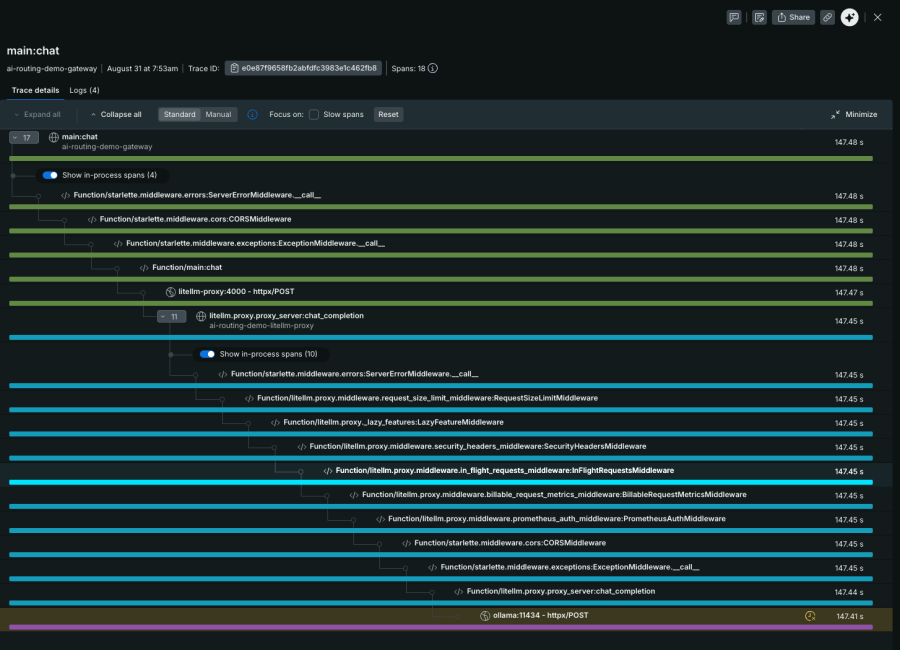
Task: Click code icon of BillableRequestMetricsMiddleware span
Action: 354,495
